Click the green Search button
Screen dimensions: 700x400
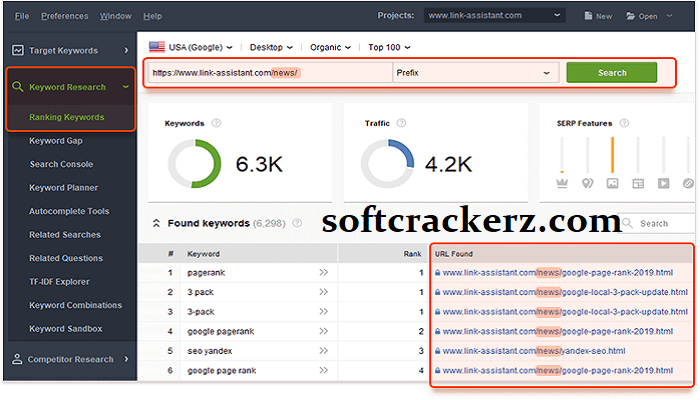(612, 73)
